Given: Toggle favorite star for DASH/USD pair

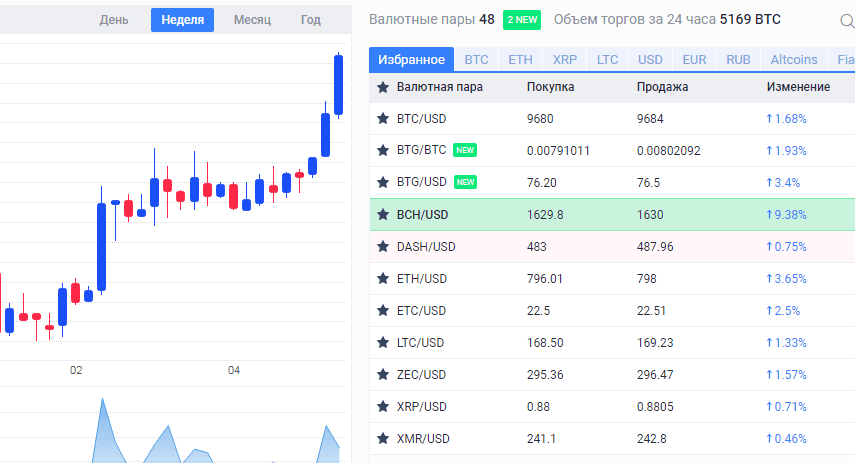Looking at the screenshot, I should [383, 246].
